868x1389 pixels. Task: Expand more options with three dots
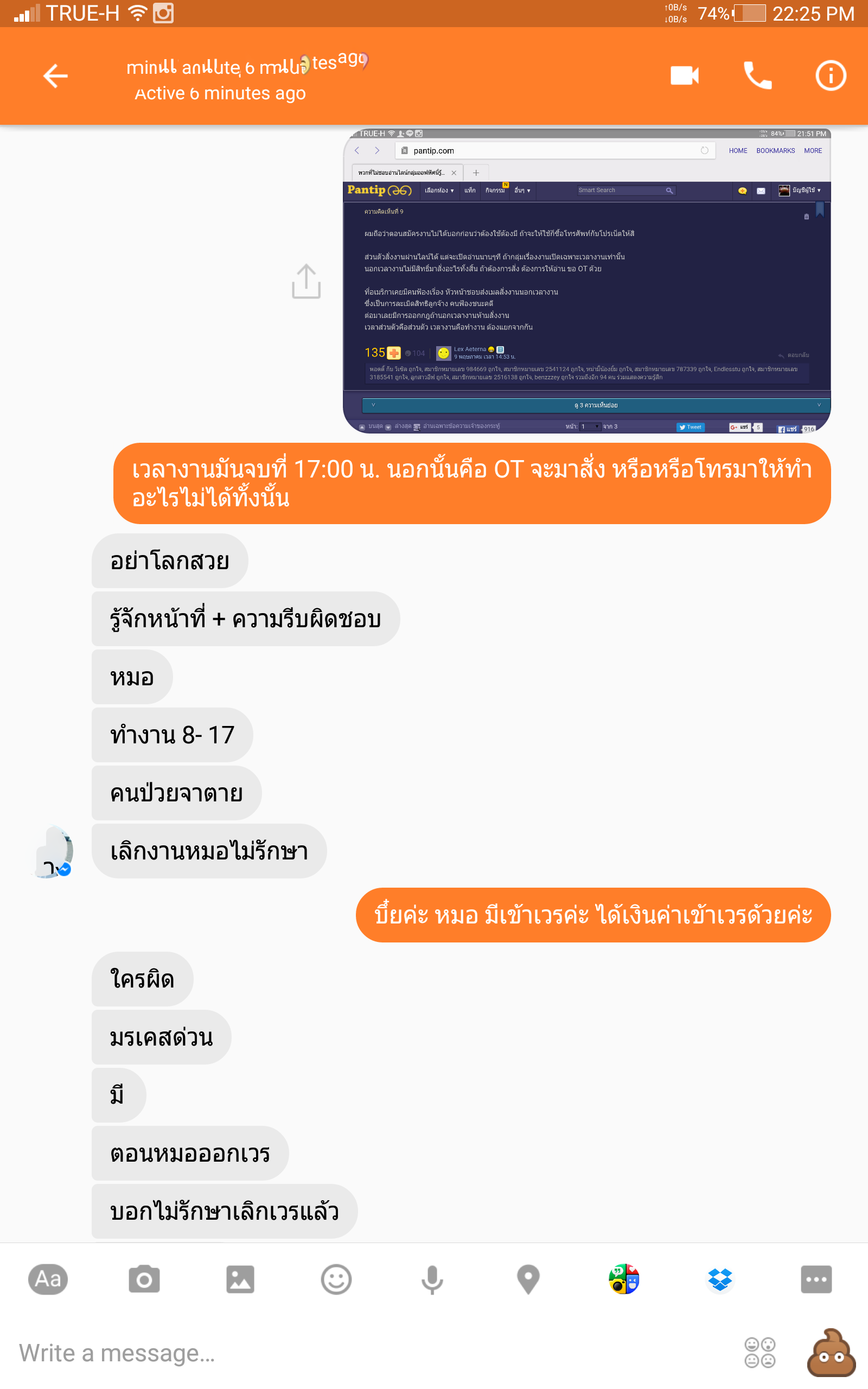point(816,1279)
